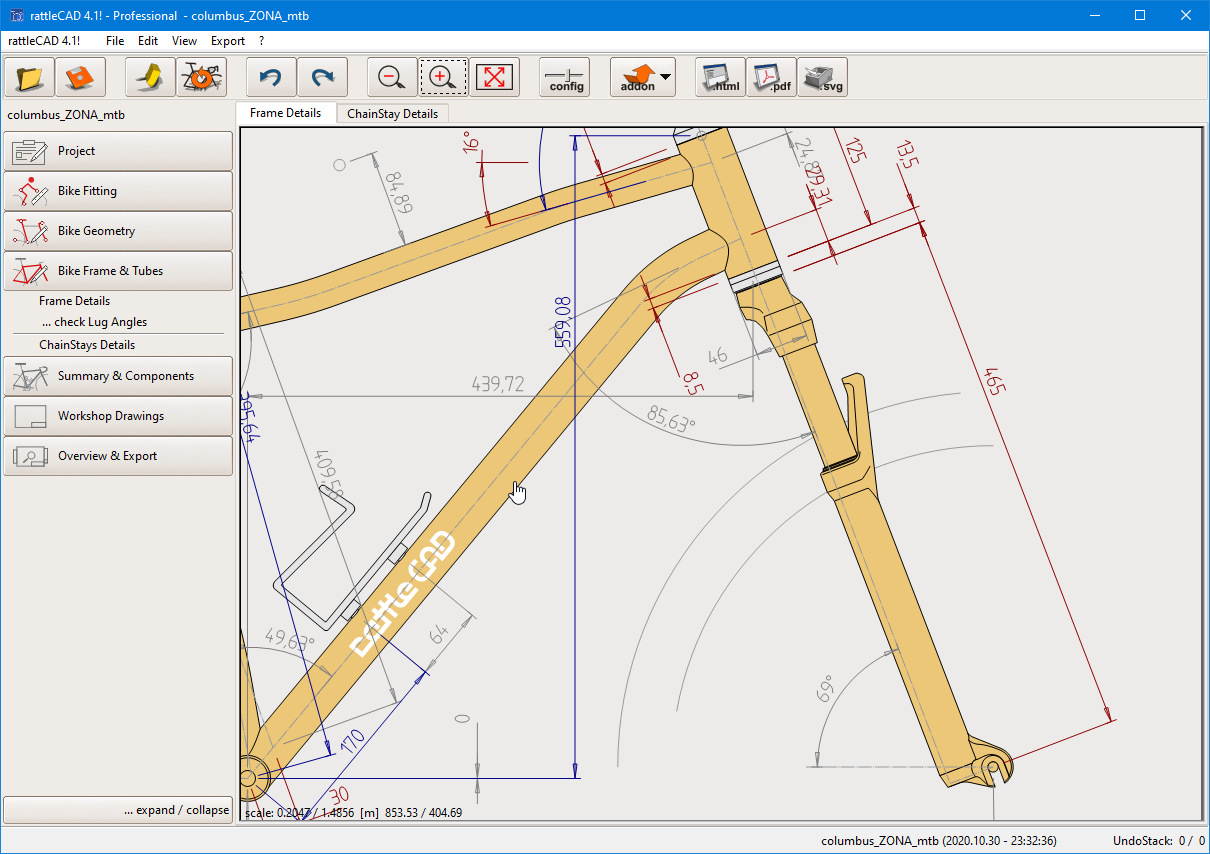Click the undo arrow in toolbar
Viewport: 1210px width, 854px height.
(x=271, y=77)
